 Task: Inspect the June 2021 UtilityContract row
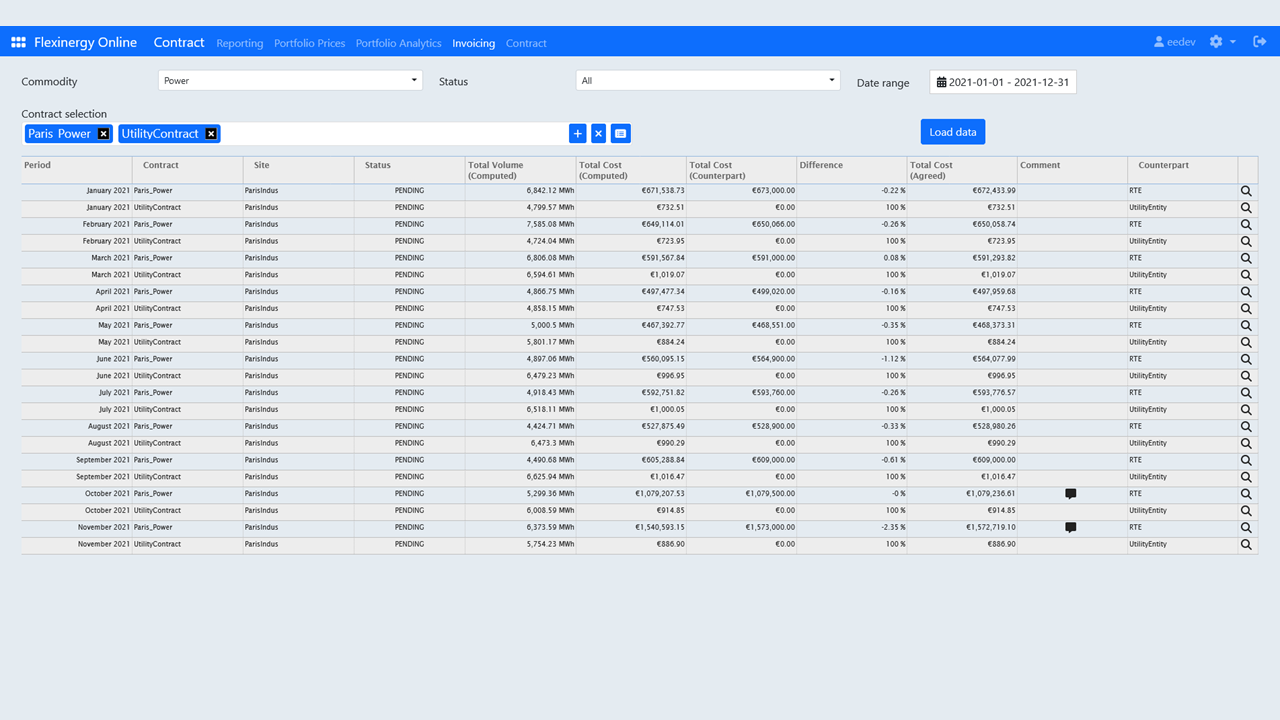click(1246, 376)
